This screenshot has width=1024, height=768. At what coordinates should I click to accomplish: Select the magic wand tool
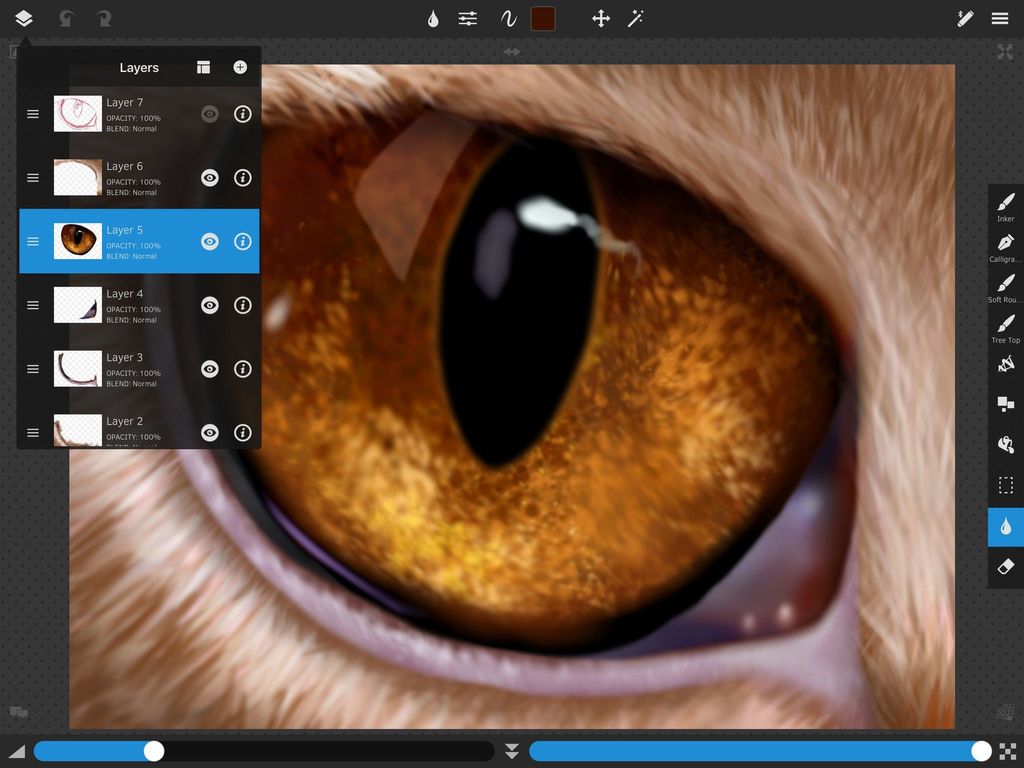click(x=635, y=18)
